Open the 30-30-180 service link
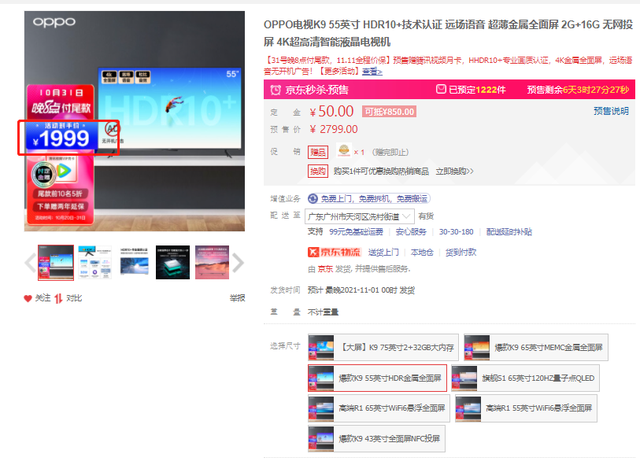This screenshot has width=640, height=465. pos(456,232)
